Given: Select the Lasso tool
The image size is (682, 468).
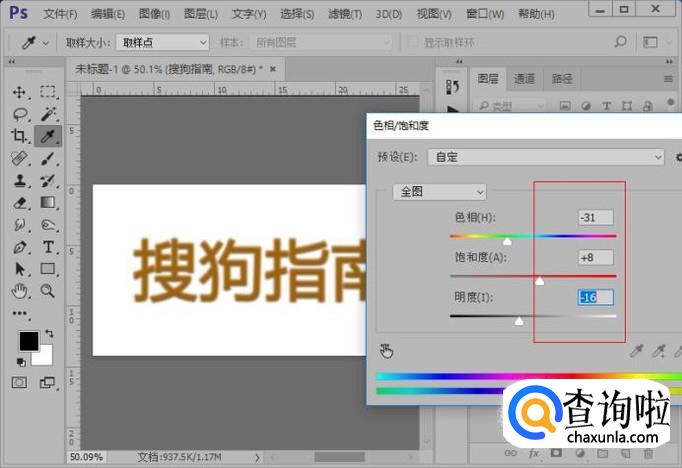Looking at the screenshot, I should pos(20,114).
